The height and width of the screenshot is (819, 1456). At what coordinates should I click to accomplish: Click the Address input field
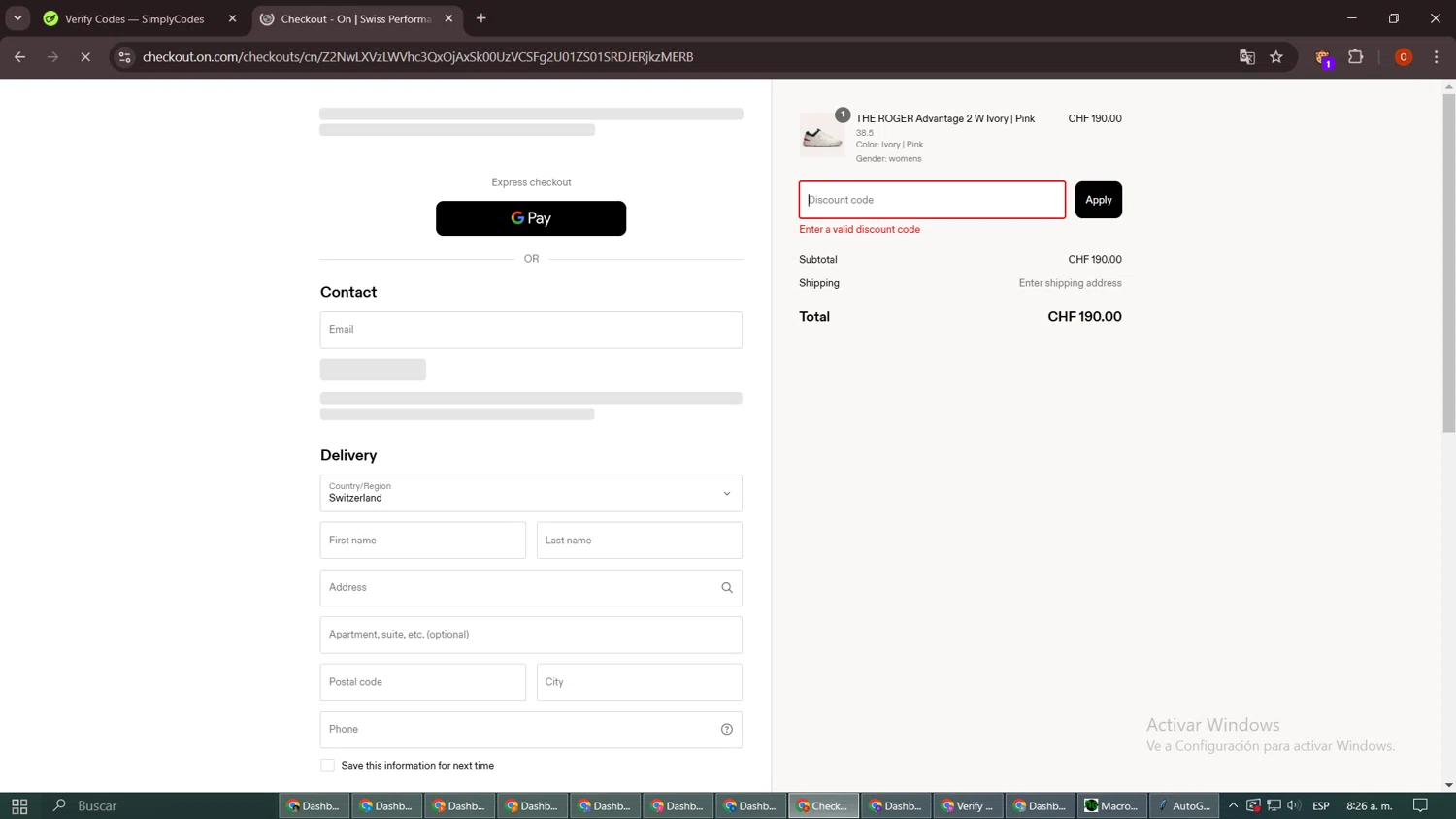[x=531, y=587]
